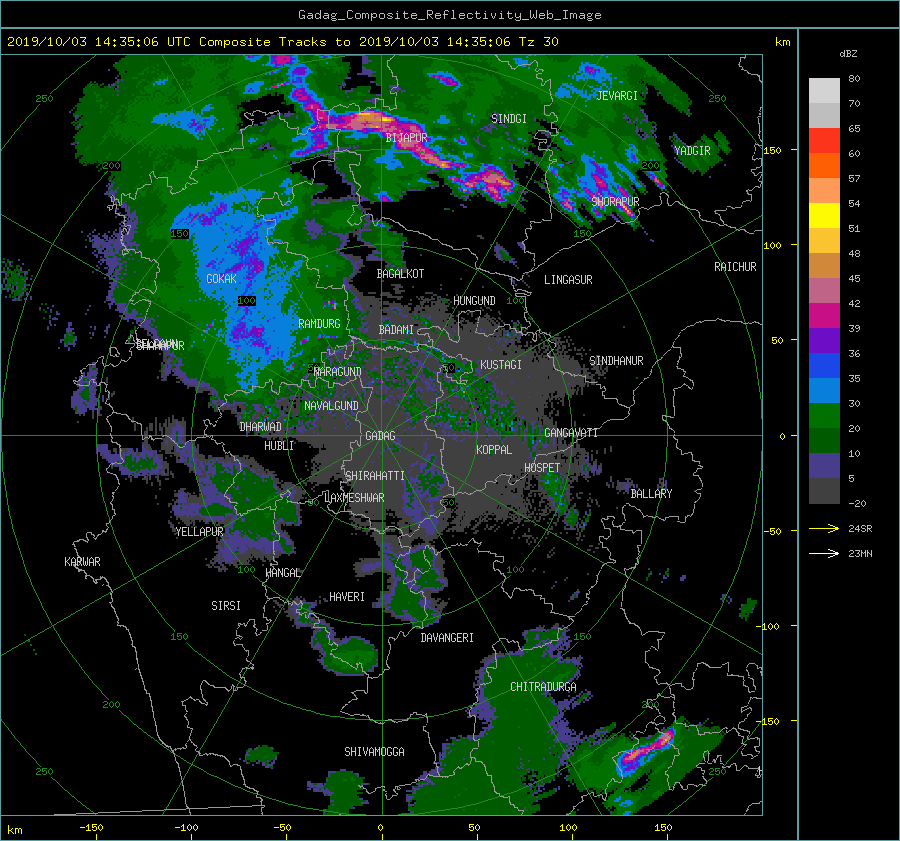Viewport: 900px width, 841px height.
Task: Click the 80 value in dBZ legend
Action: coord(854,79)
